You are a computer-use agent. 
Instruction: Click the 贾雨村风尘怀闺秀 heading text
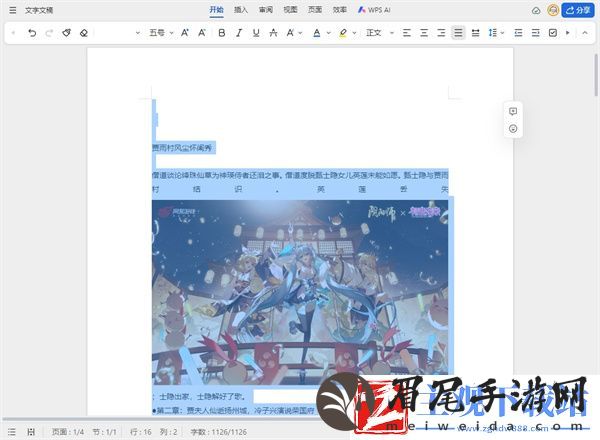tap(182, 148)
